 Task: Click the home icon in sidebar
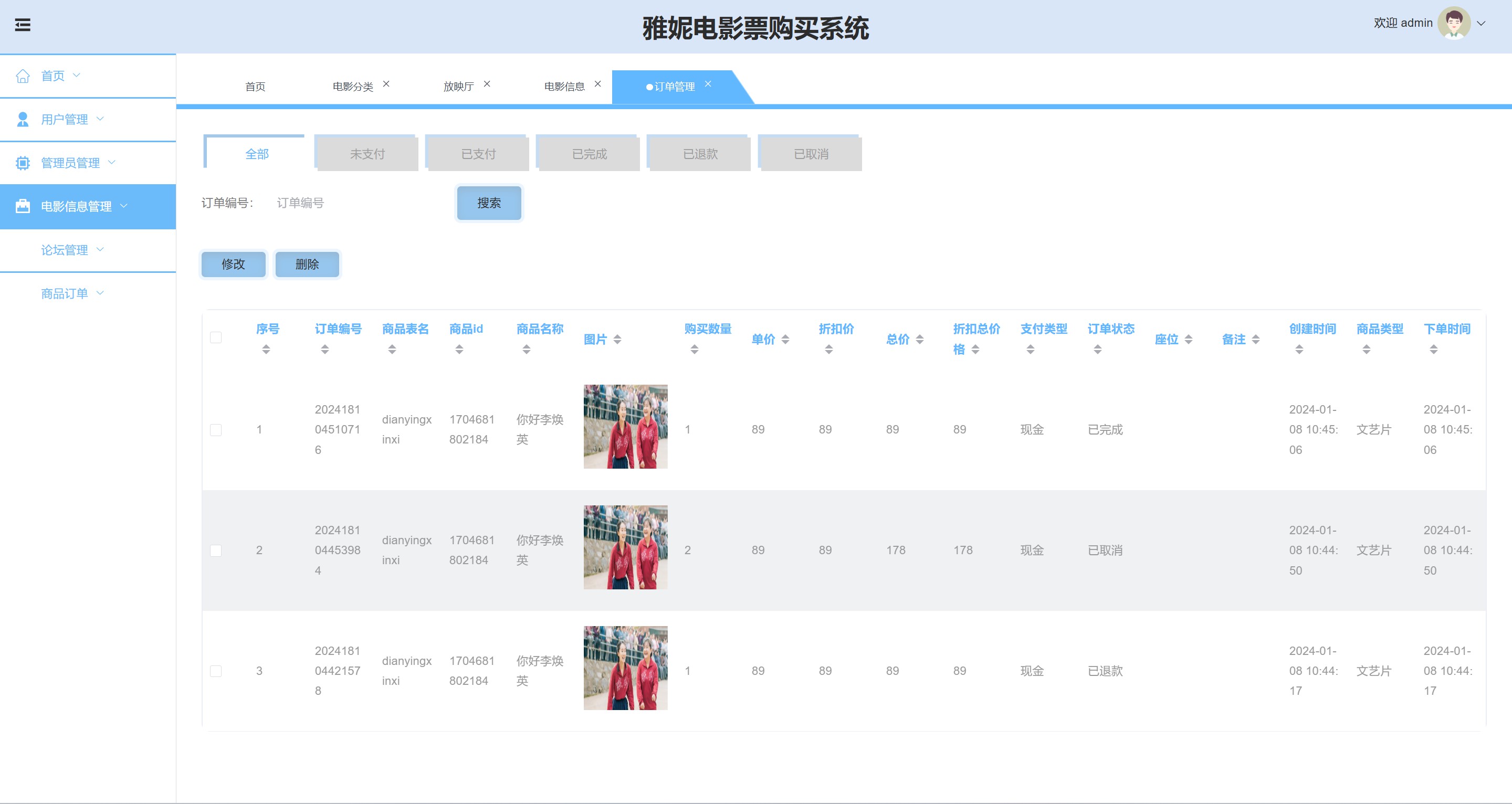coord(23,76)
